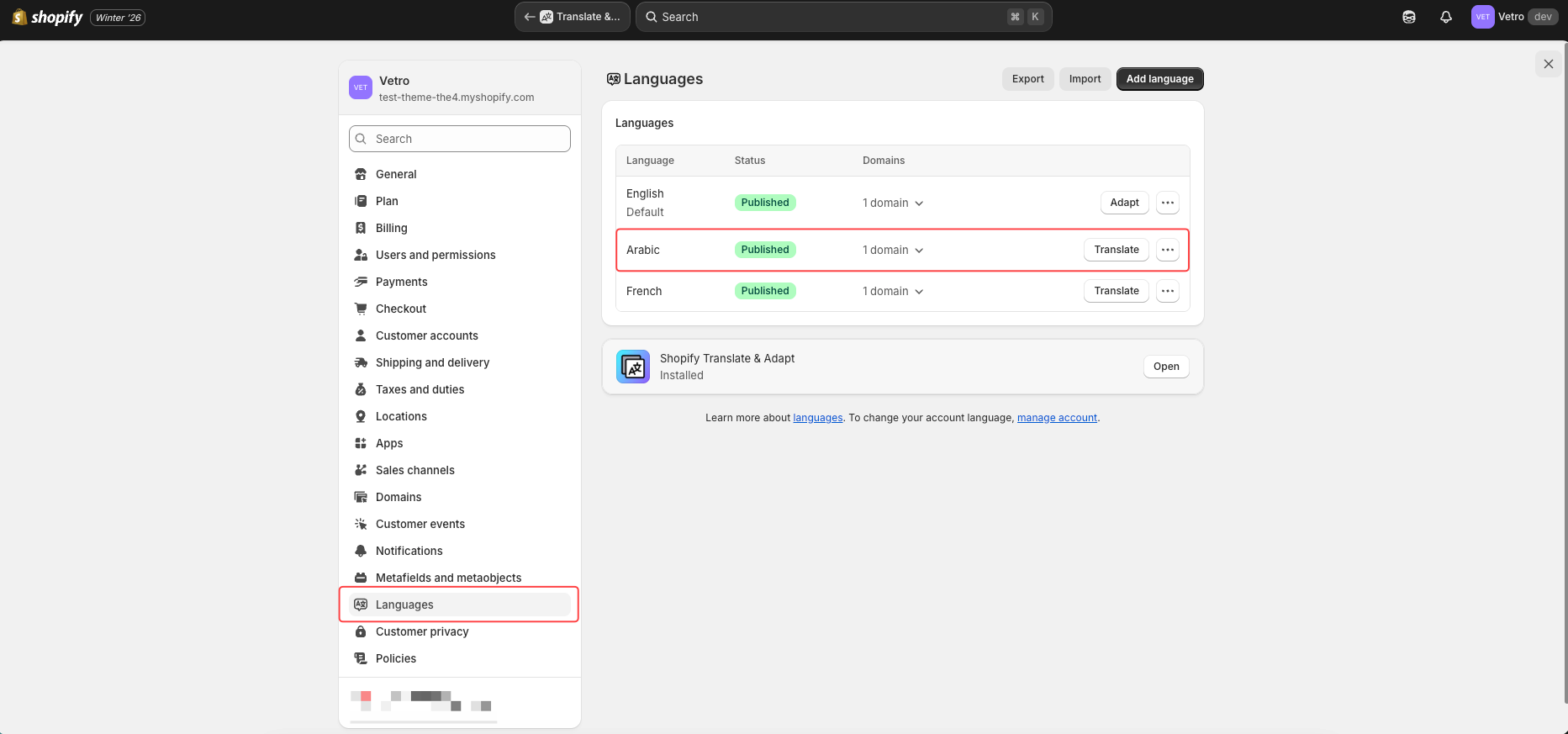
Task: Click the Shopify logo
Action: [48, 17]
